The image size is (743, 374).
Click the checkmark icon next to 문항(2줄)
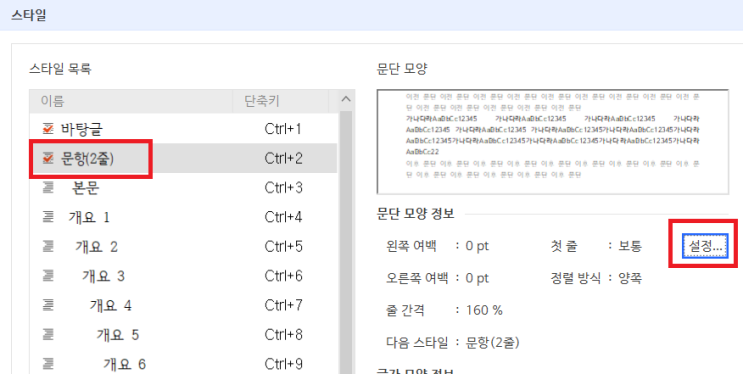click(48, 158)
